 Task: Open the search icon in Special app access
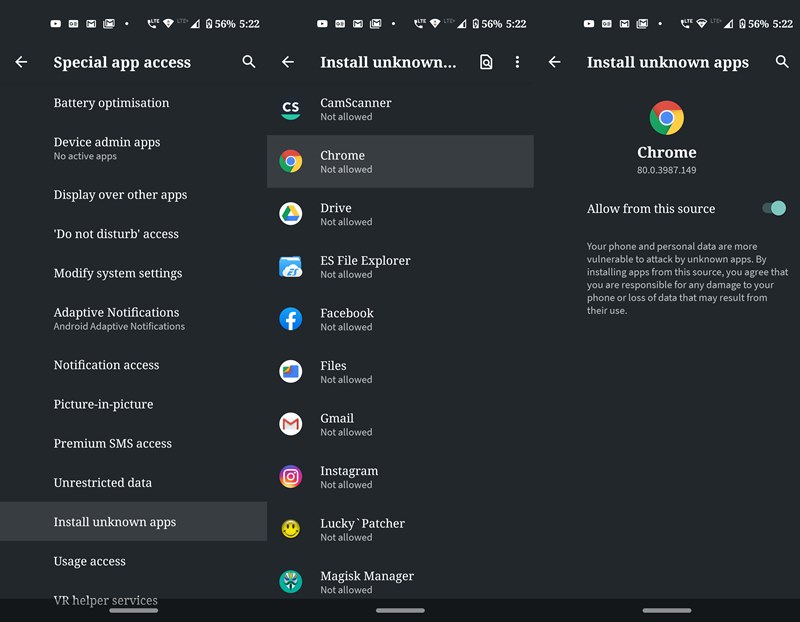click(x=248, y=62)
